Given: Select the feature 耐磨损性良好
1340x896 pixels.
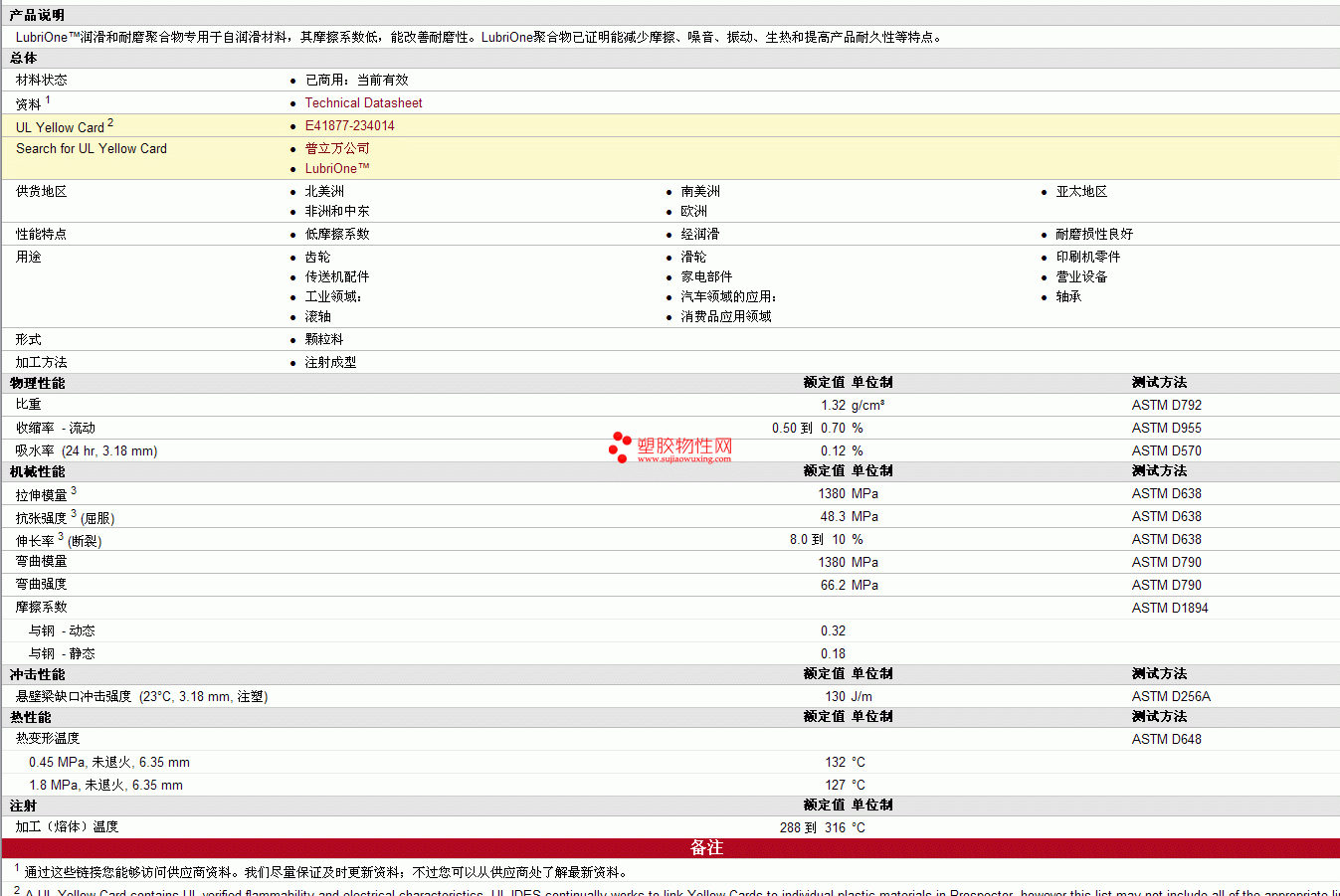Looking at the screenshot, I should tap(1094, 234).
